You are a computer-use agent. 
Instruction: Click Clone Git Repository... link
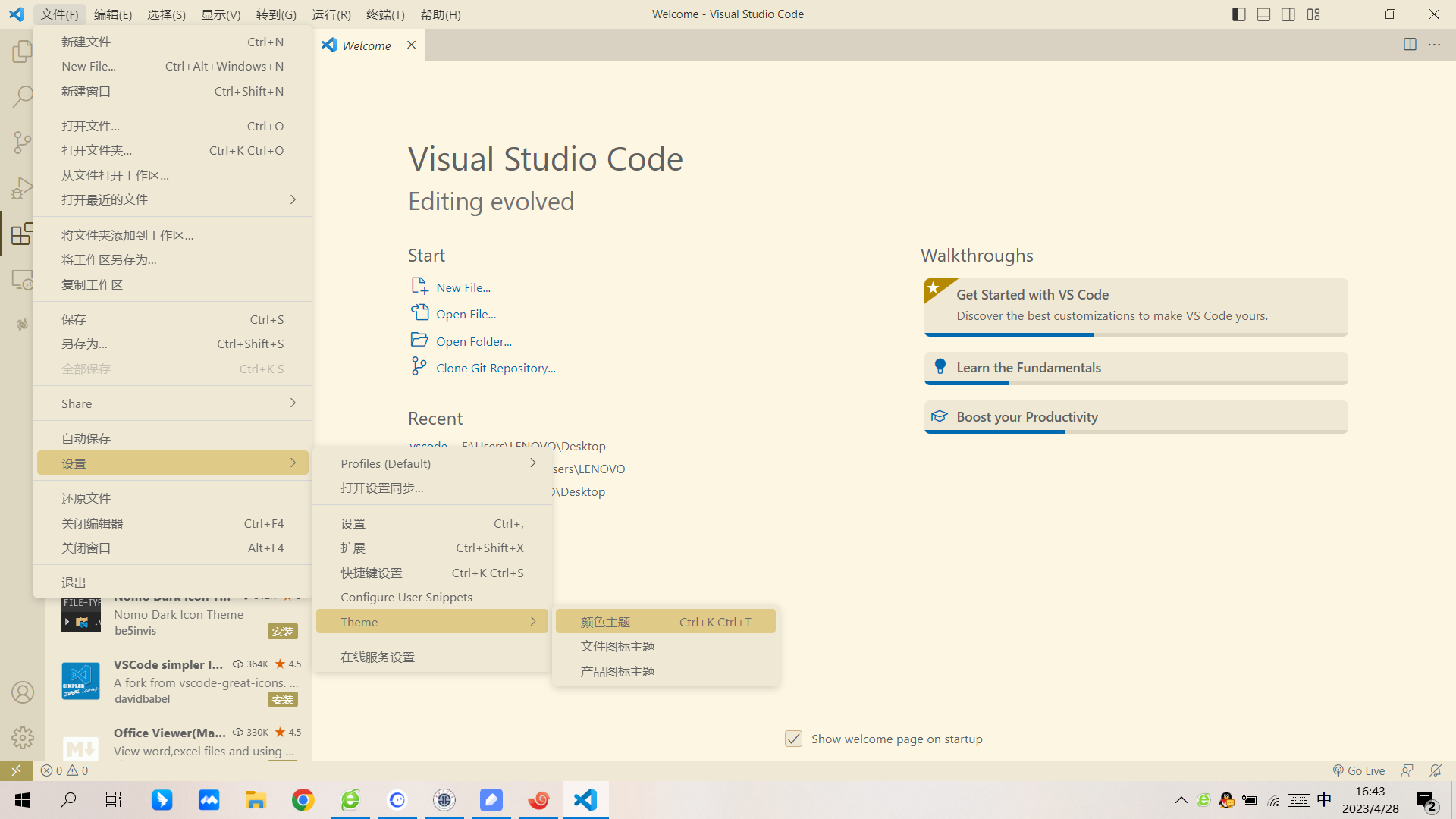pyautogui.click(x=495, y=368)
